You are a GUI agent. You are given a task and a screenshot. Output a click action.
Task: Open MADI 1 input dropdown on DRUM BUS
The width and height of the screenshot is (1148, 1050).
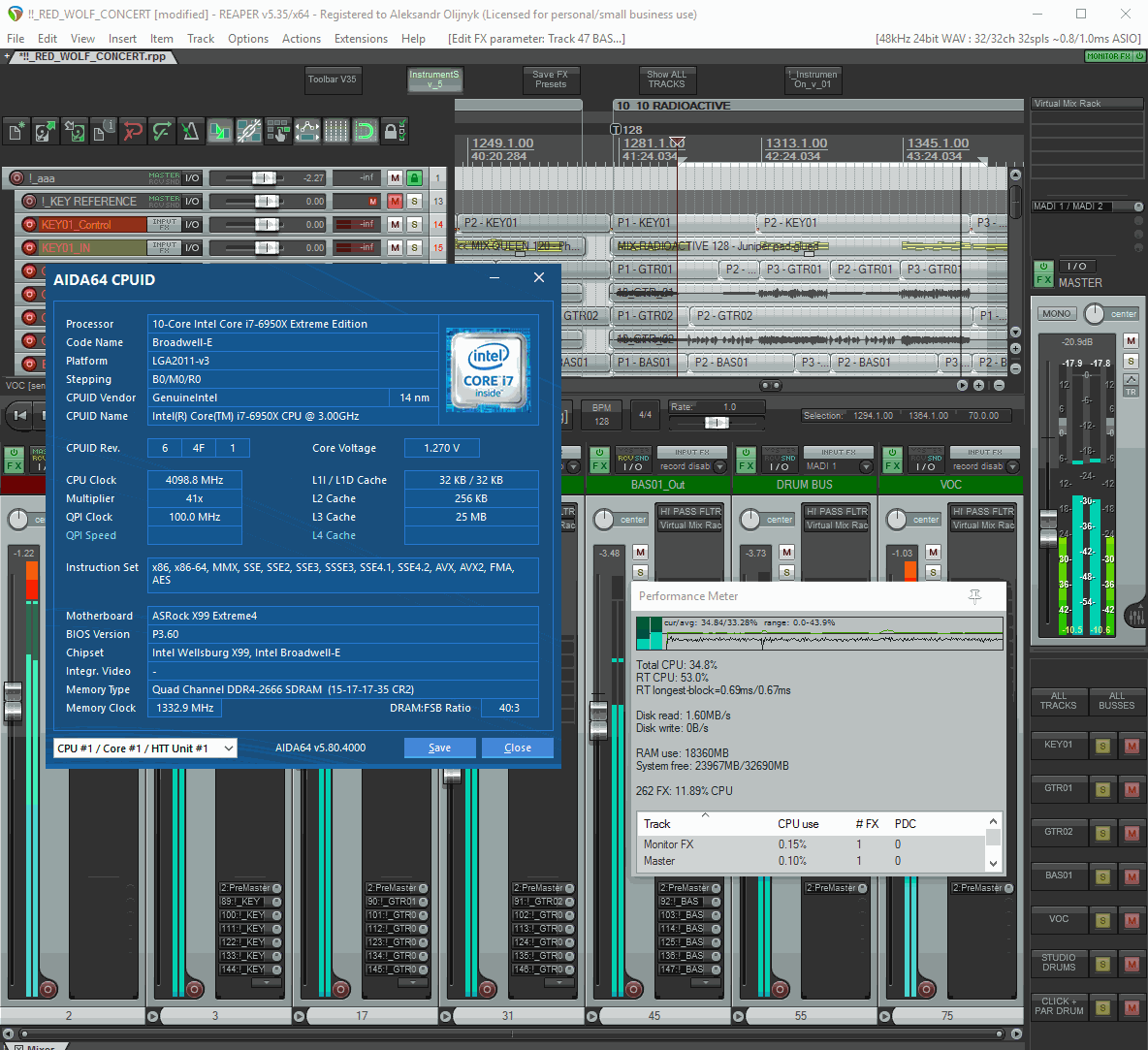(x=866, y=466)
